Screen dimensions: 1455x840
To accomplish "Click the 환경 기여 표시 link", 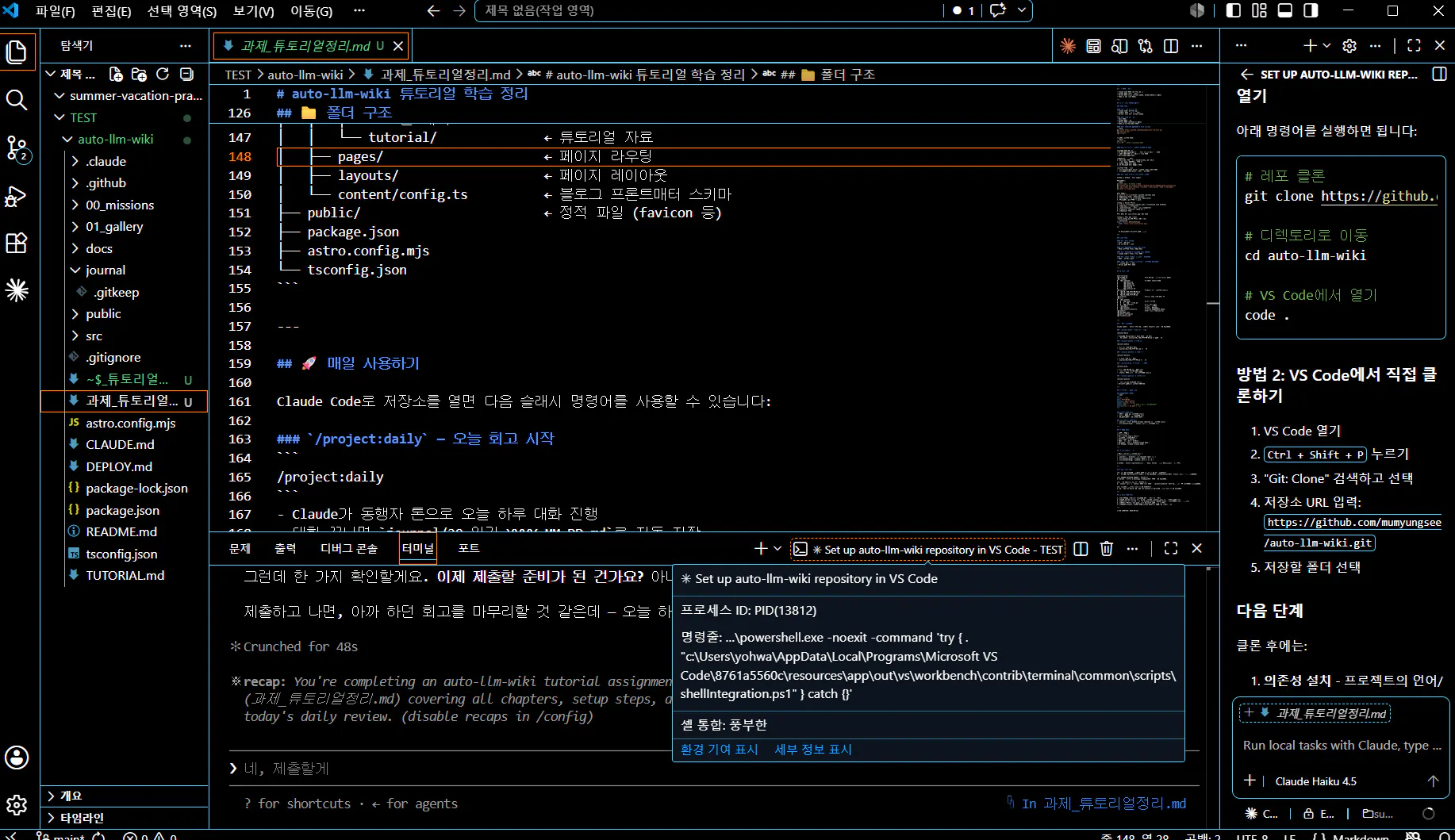I will [x=720, y=750].
